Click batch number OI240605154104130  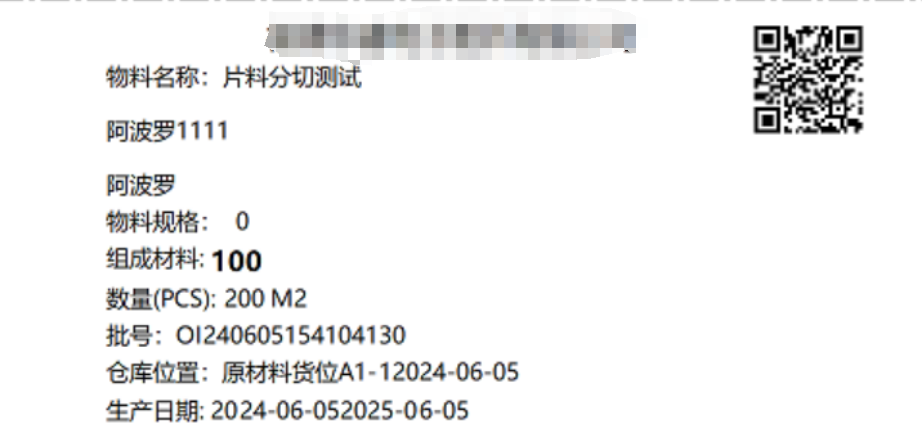[291, 336]
